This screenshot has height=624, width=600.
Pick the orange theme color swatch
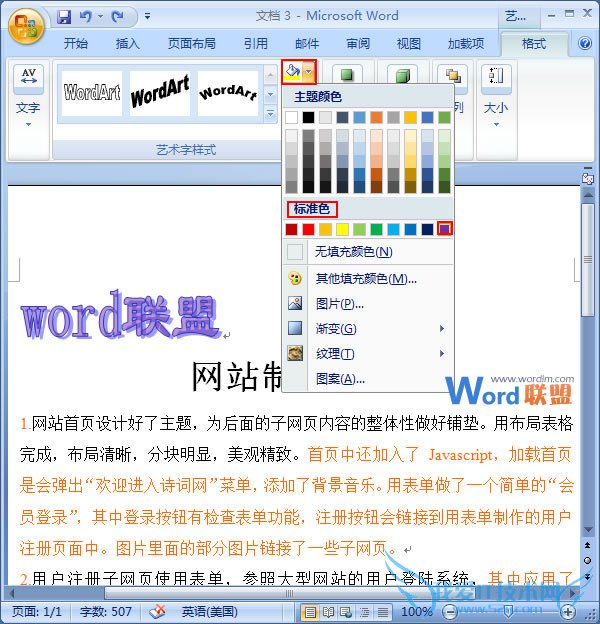click(376, 117)
